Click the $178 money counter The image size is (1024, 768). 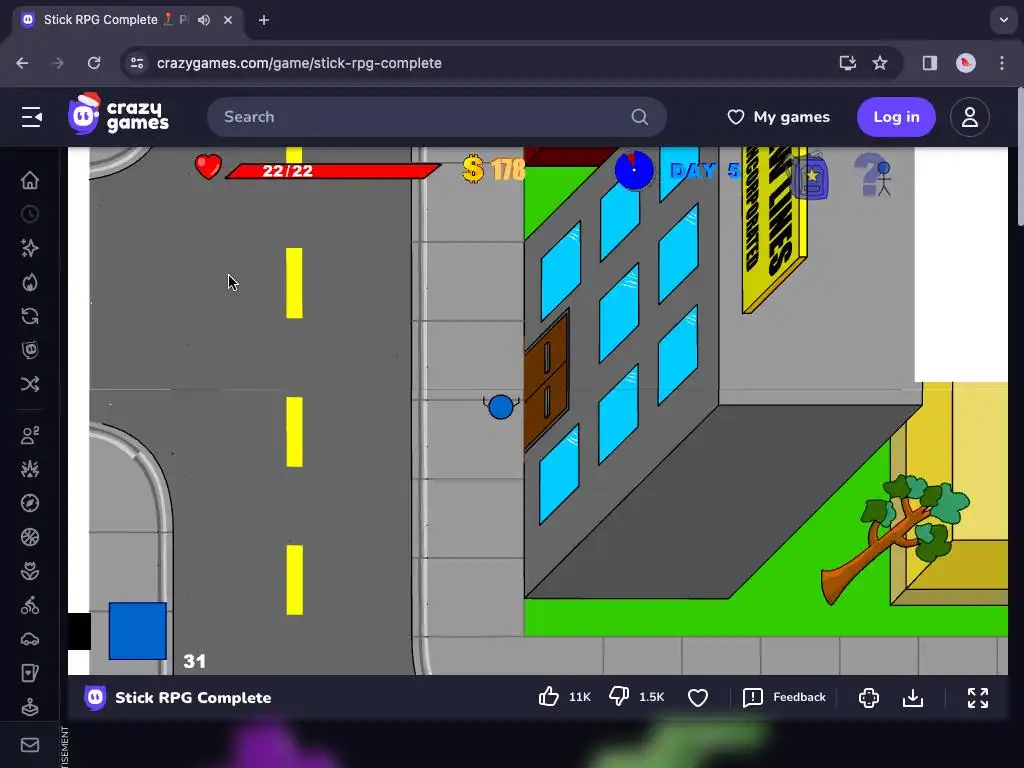pos(494,170)
